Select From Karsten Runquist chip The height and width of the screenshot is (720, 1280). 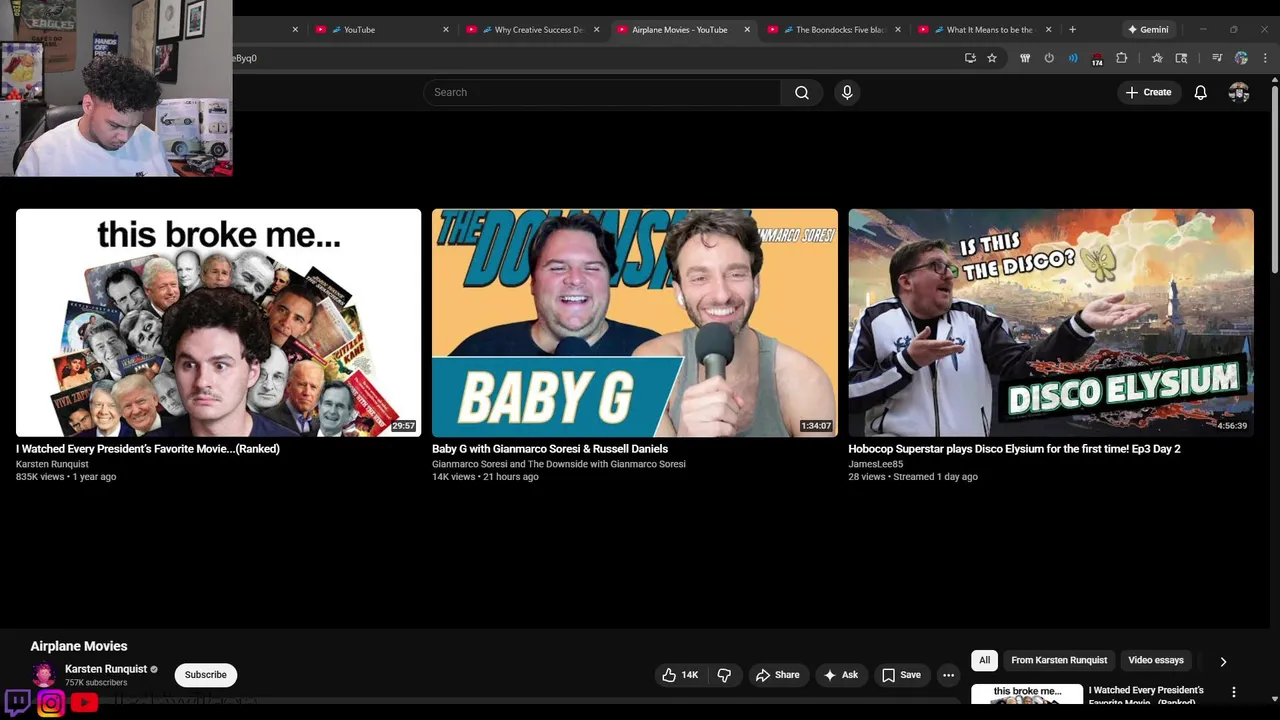(x=1059, y=660)
